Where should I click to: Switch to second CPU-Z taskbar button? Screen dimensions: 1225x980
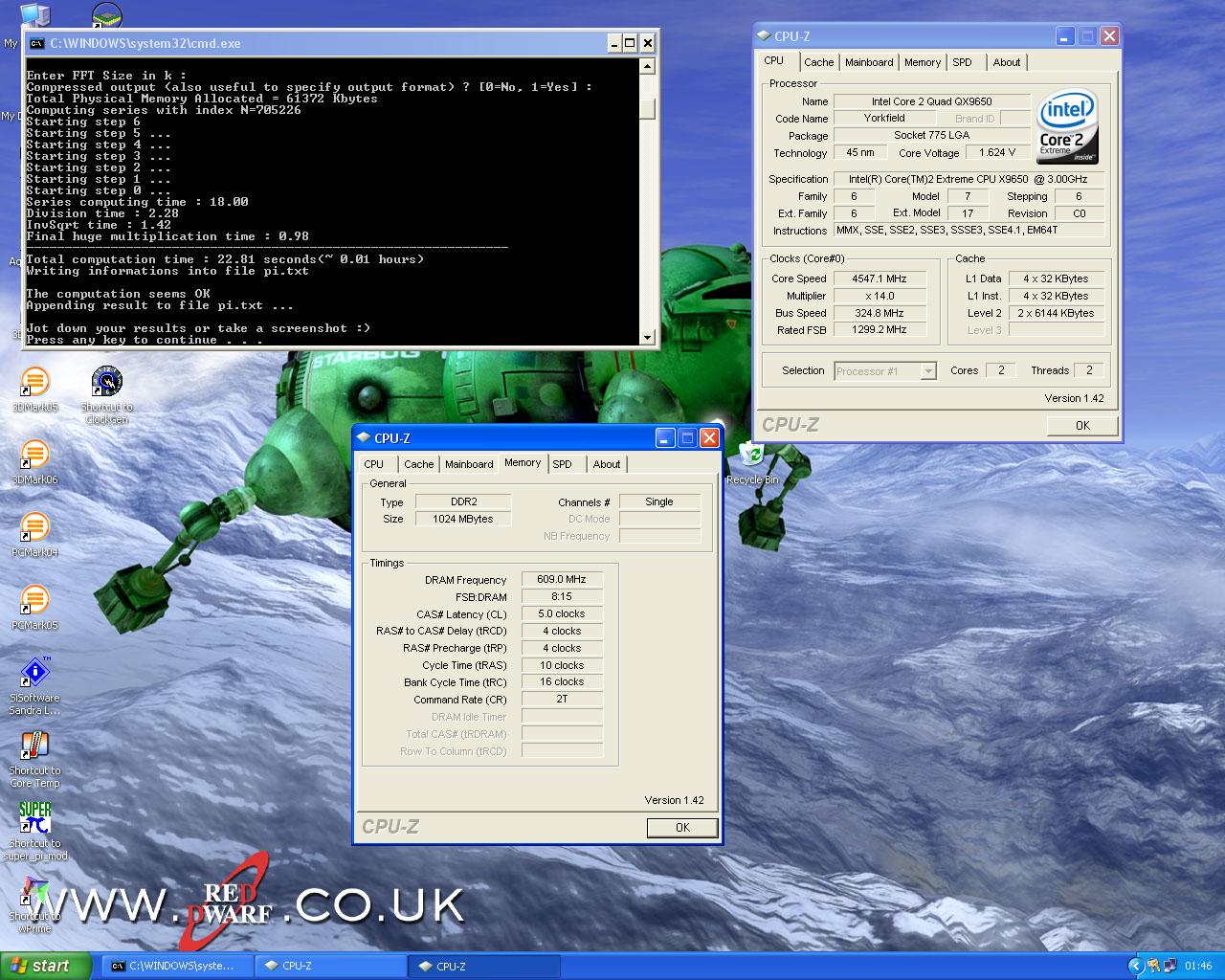(484, 967)
